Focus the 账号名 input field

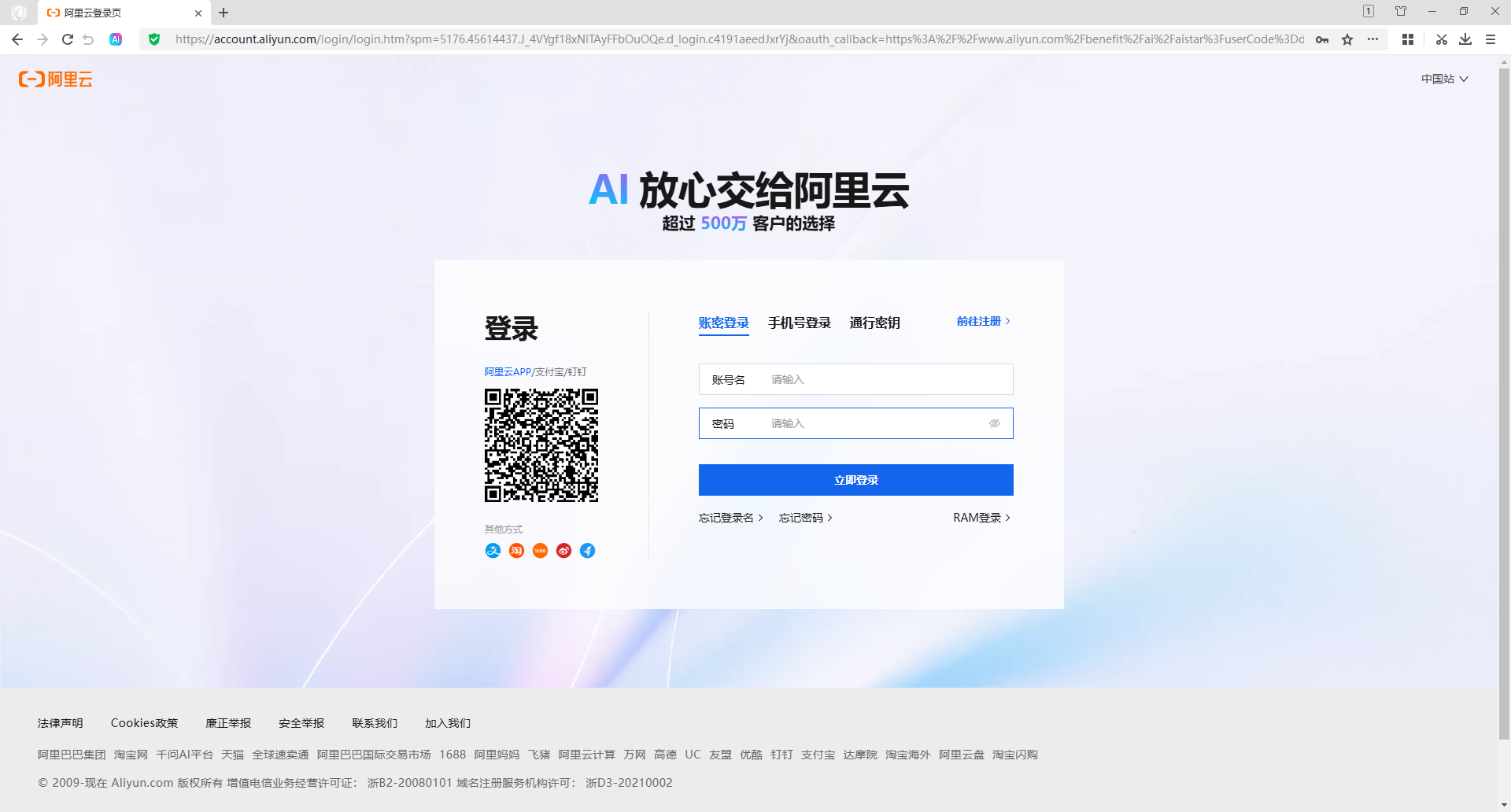(x=856, y=379)
